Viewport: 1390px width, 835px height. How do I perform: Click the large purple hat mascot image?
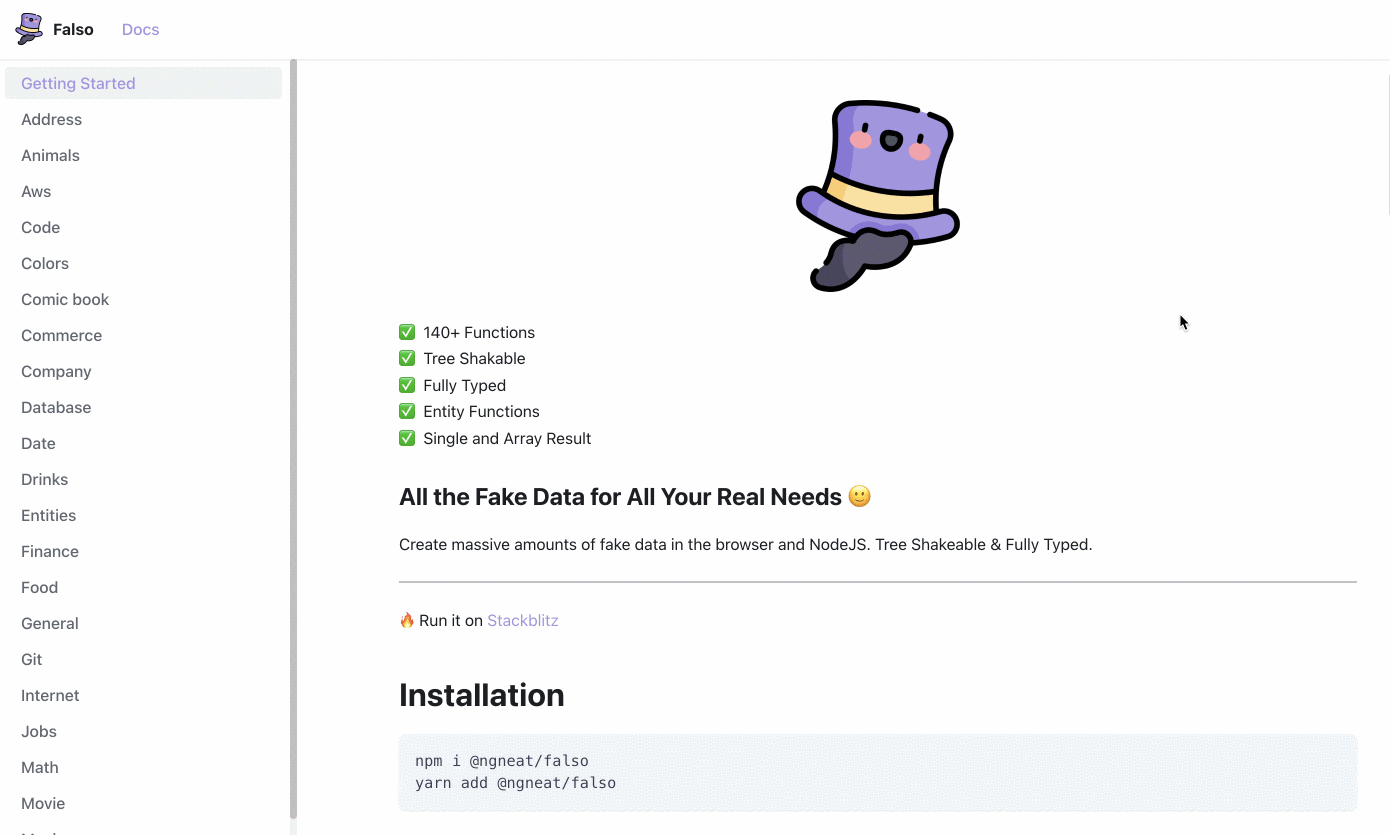[x=878, y=196]
